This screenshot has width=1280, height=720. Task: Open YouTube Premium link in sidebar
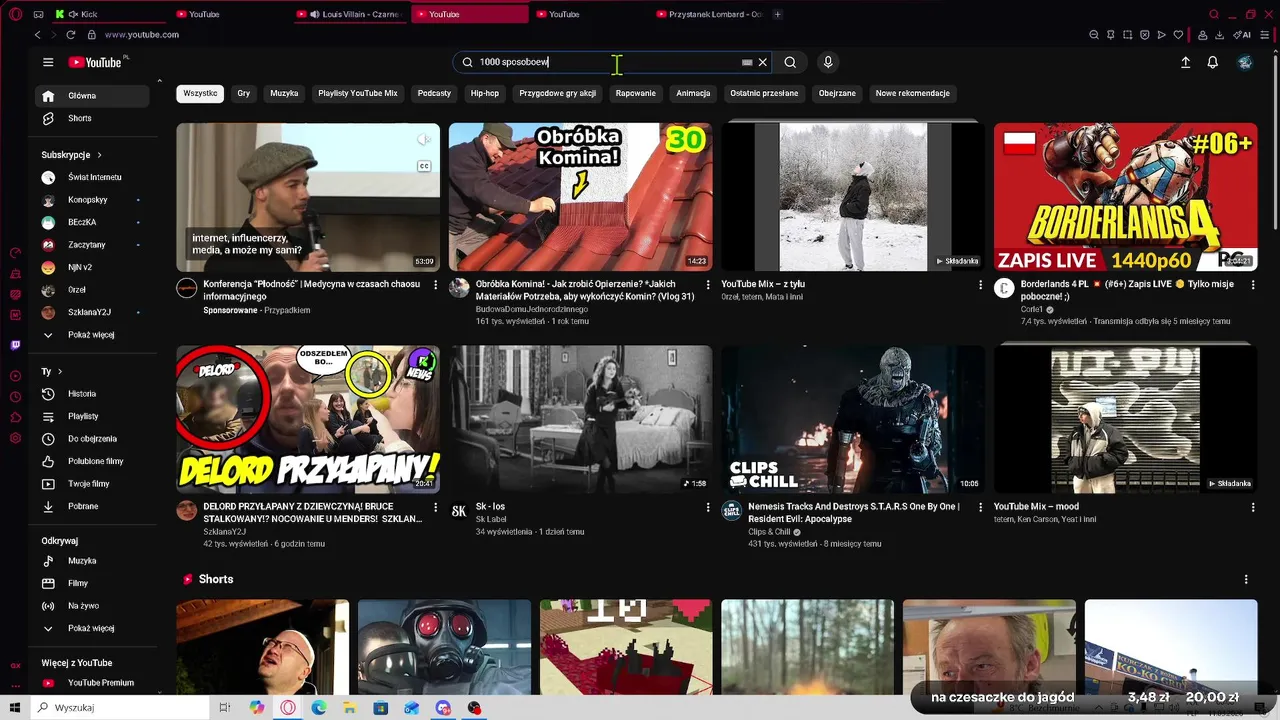point(94,683)
